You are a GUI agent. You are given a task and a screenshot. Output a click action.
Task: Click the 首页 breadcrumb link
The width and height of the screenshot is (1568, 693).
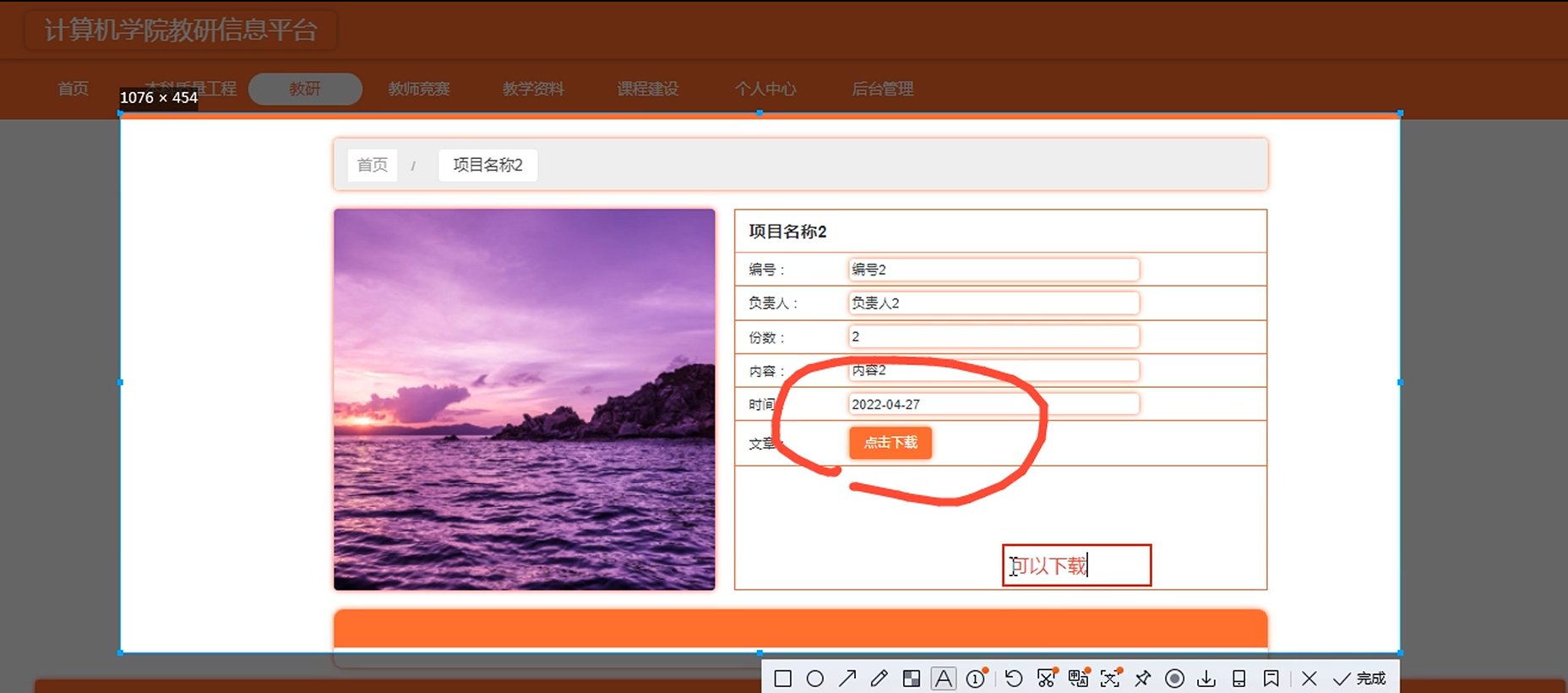click(373, 165)
